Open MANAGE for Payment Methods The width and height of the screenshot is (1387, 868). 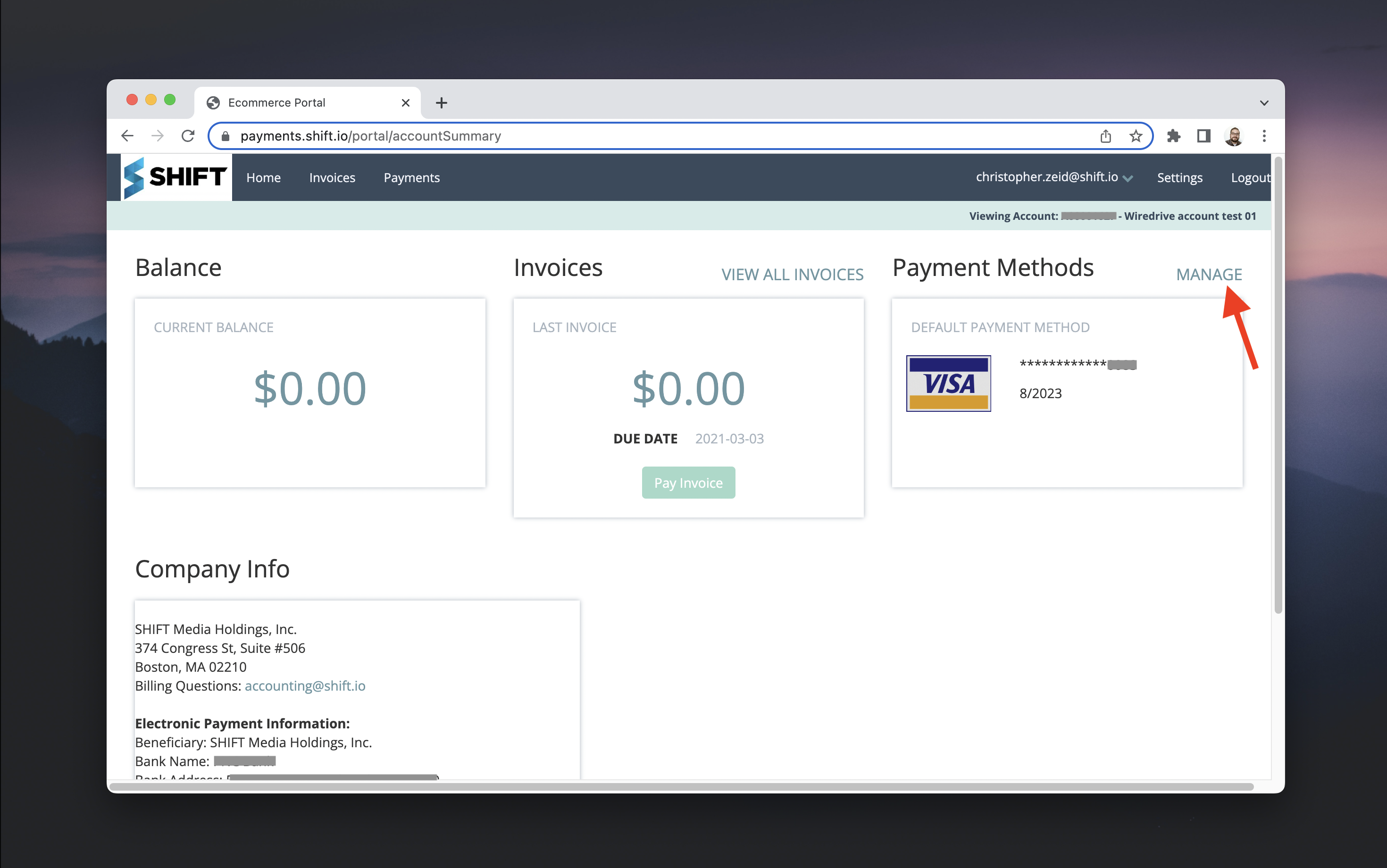(1209, 274)
